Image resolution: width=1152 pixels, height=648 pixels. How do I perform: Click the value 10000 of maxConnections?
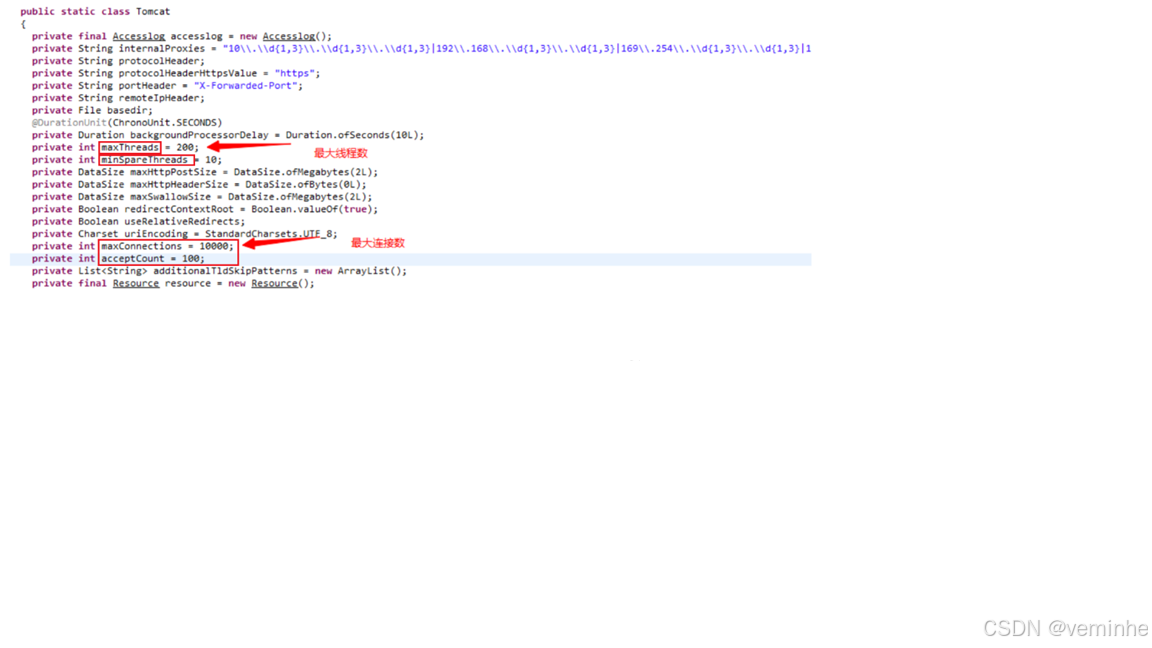click(x=214, y=247)
